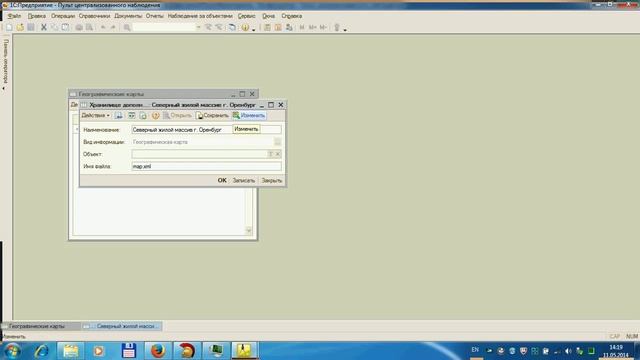Open the Правка menu
This screenshot has width=640, height=360.
pyautogui.click(x=37, y=16)
